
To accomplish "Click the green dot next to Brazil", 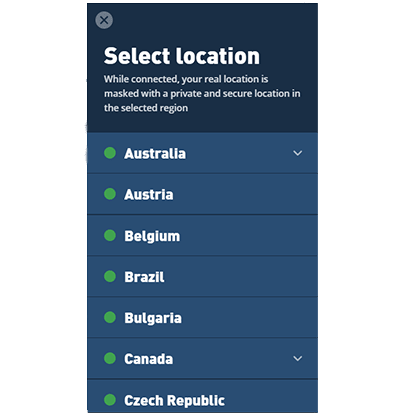I will [x=110, y=276].
